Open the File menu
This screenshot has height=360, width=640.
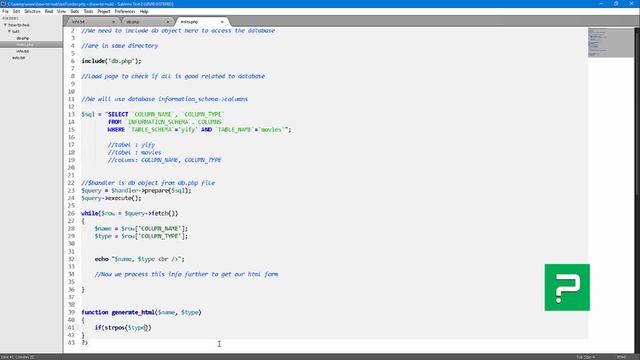tap(5, 11)
